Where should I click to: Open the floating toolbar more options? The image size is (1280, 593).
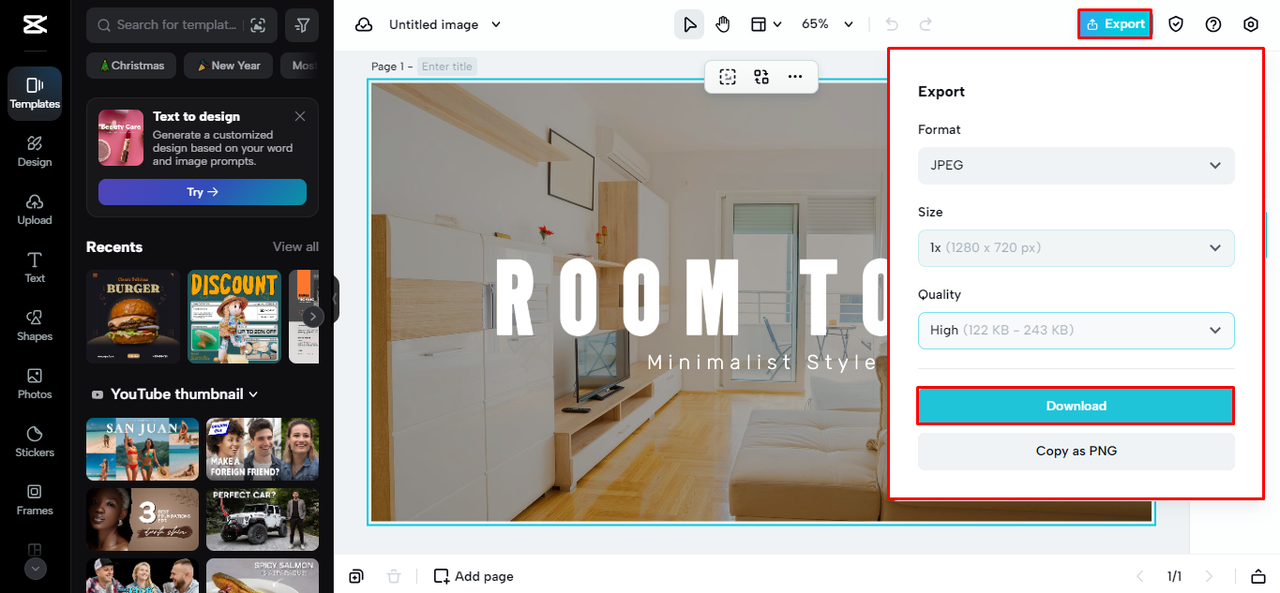point(795,76)
